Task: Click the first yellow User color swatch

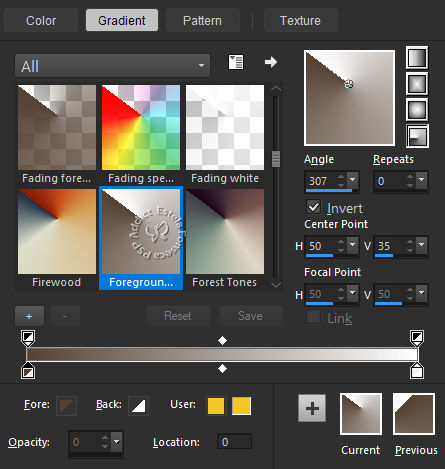Action: 216,406
